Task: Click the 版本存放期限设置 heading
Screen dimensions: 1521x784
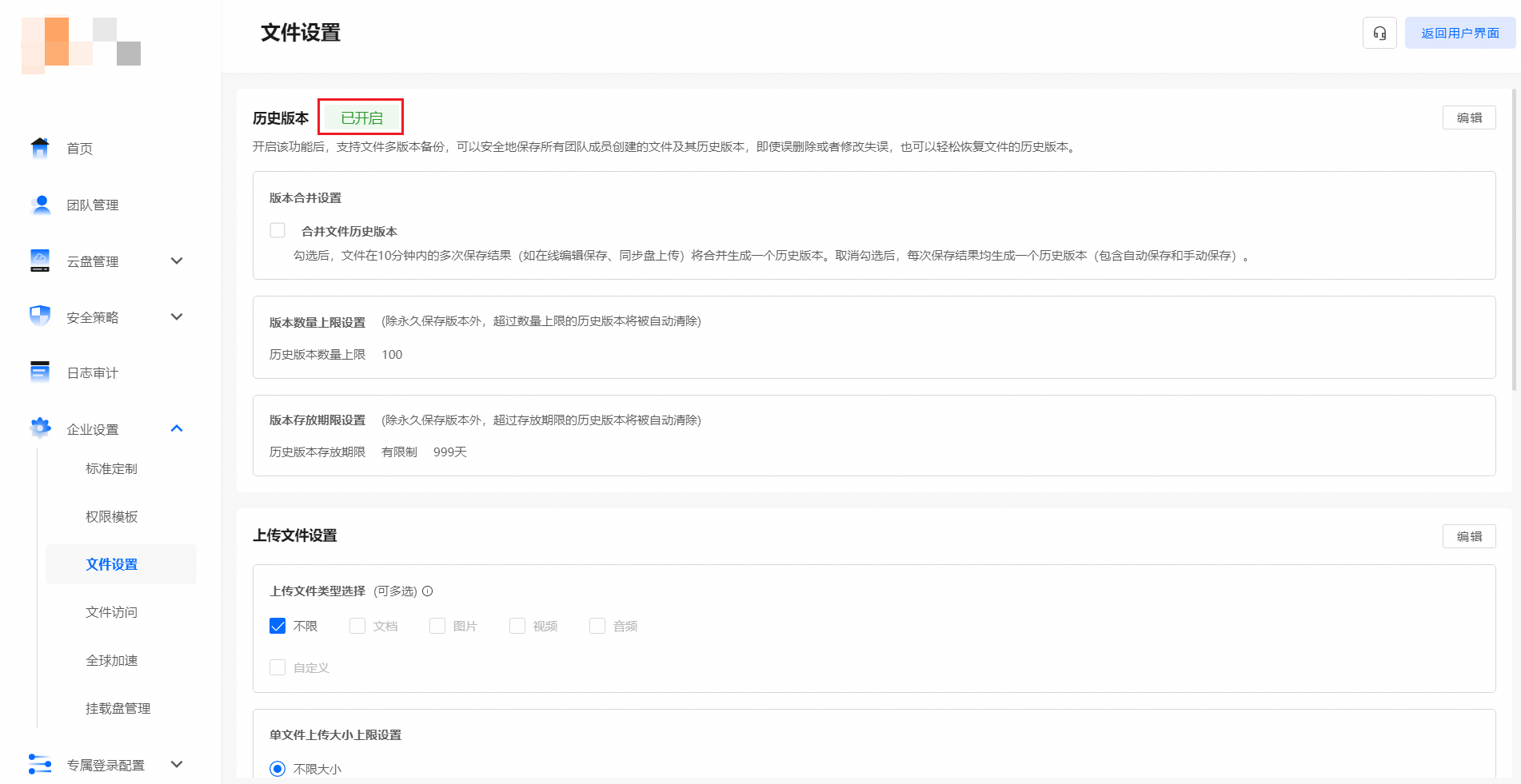Action: click(x=317, y=420)
